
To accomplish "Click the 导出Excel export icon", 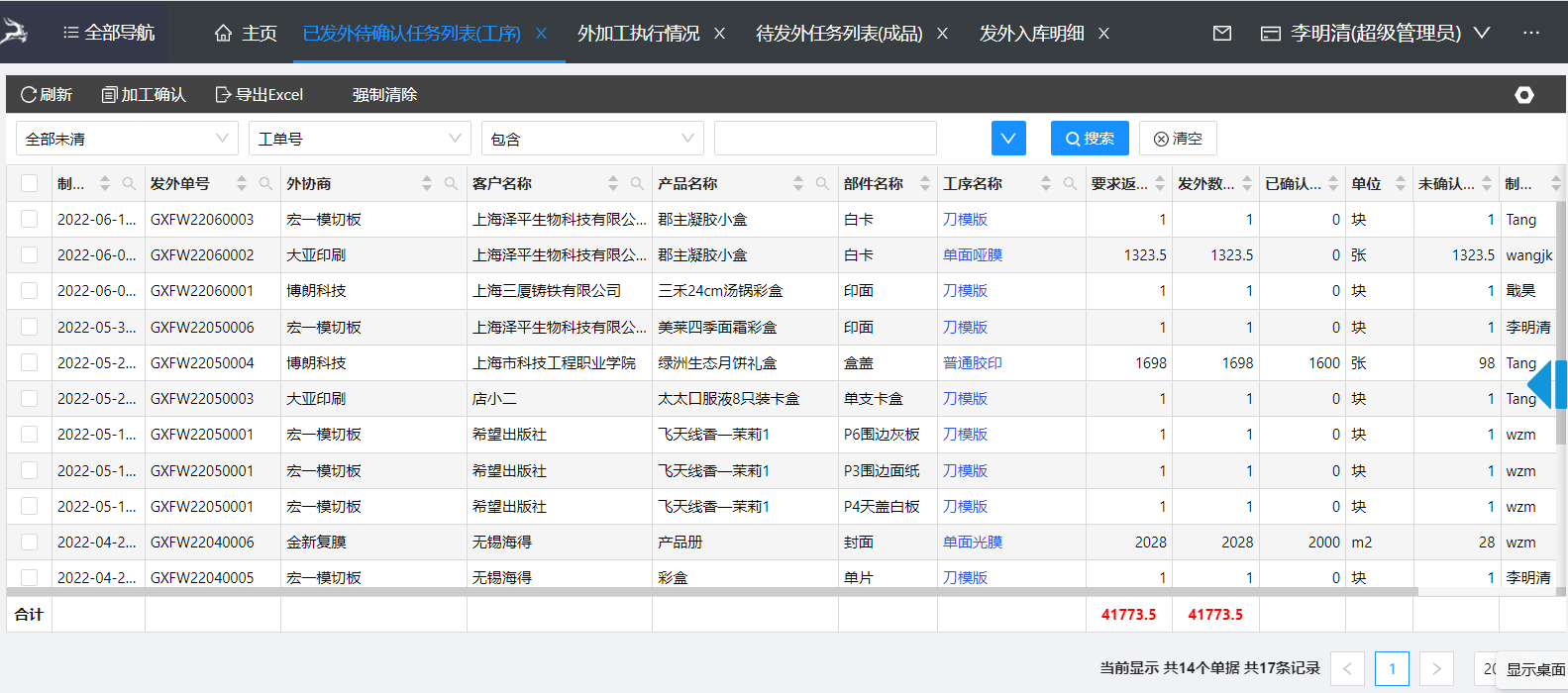I will (x=223, y=95).
